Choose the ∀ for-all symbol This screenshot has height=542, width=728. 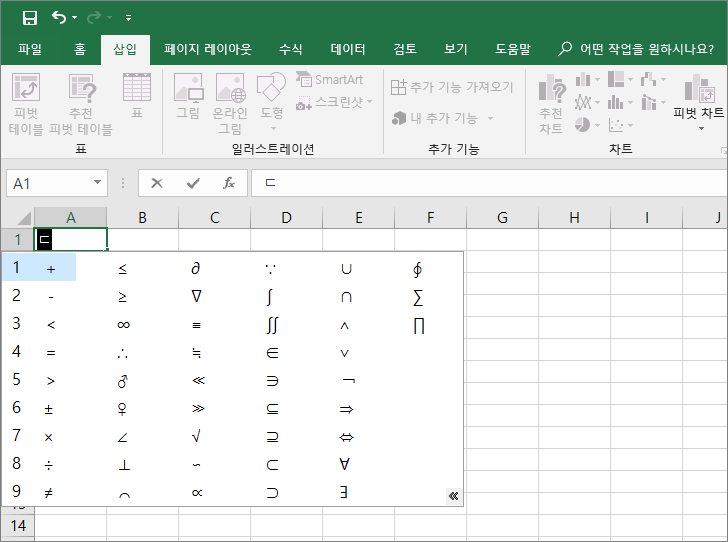344,464
